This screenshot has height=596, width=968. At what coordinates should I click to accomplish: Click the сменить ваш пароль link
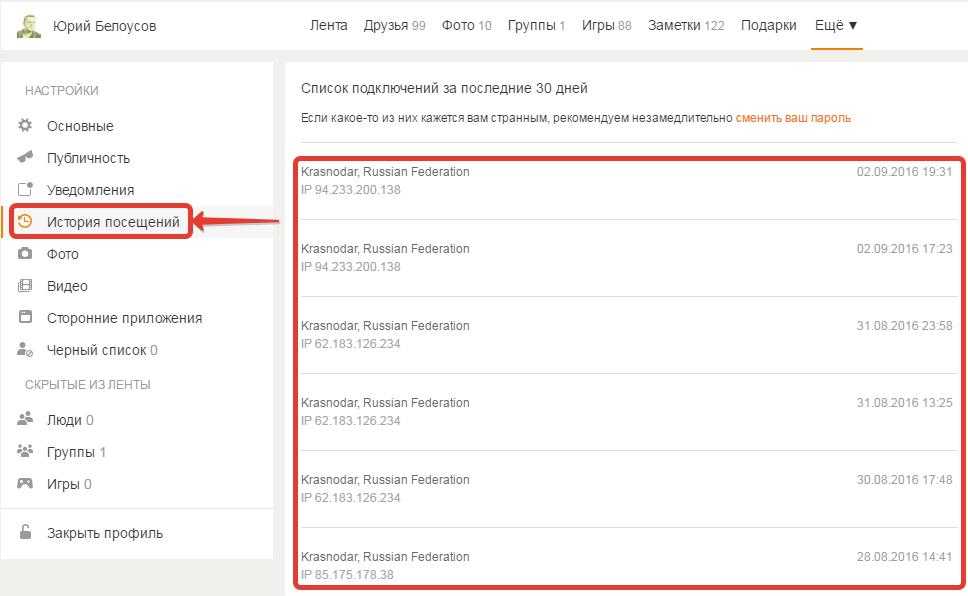coord(793,117)
